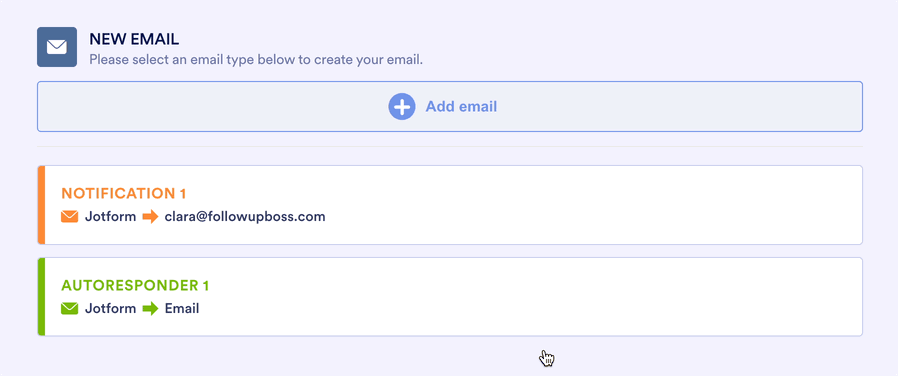Screen dimensions: 898x376
Task: Click the Add email text label
Action: coord(461,106)
